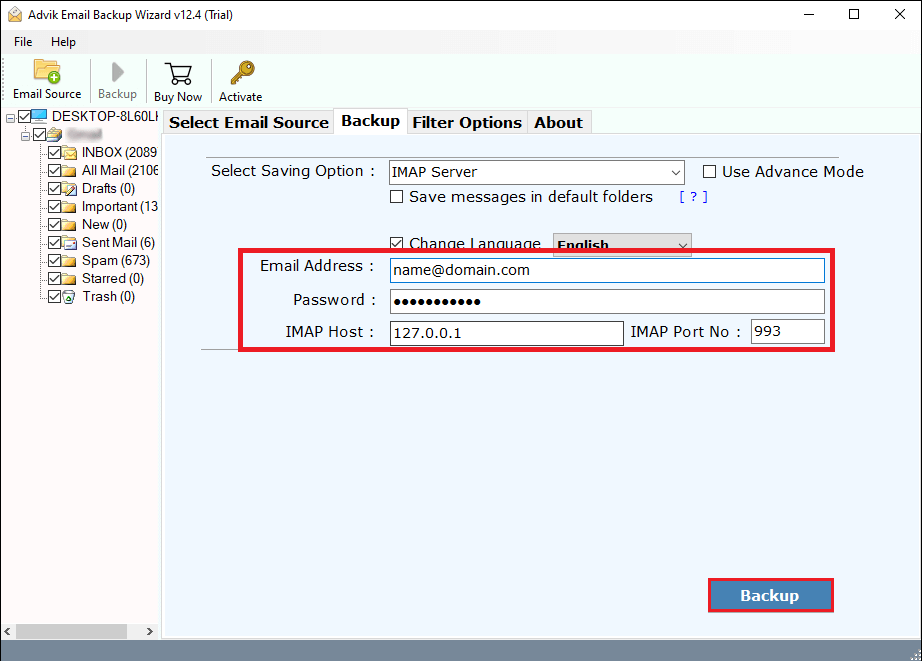This screenshot has height=661, width=922.
Task: Open the Help menu
Action: tap(63, 42)
